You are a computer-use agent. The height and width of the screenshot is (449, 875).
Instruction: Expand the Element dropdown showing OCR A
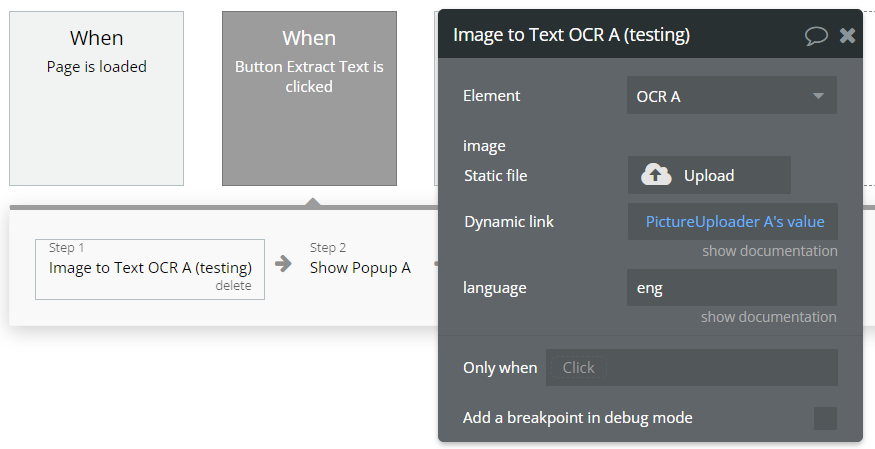(732, 96)
